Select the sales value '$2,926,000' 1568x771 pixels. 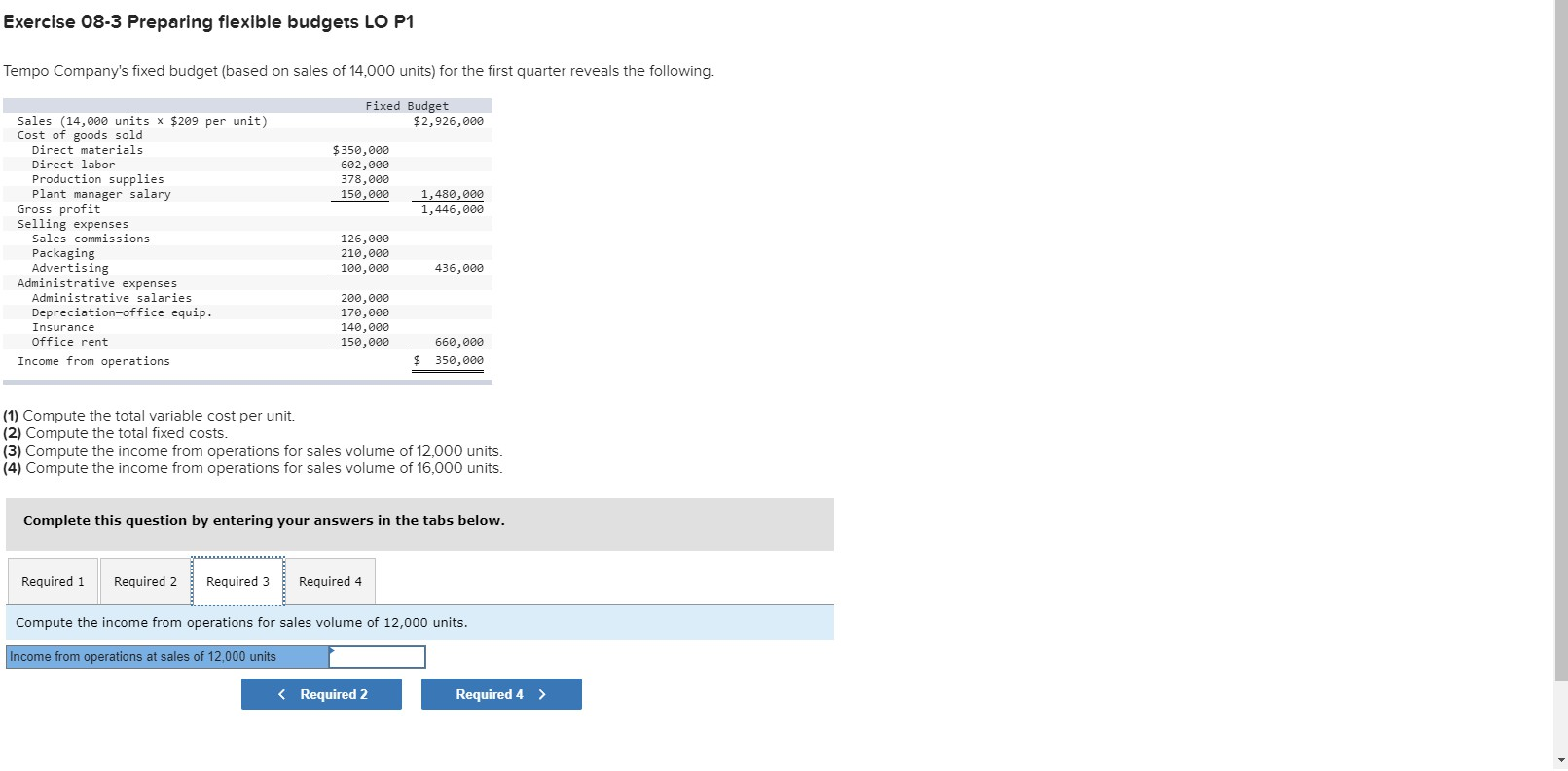tap(448, 121)
